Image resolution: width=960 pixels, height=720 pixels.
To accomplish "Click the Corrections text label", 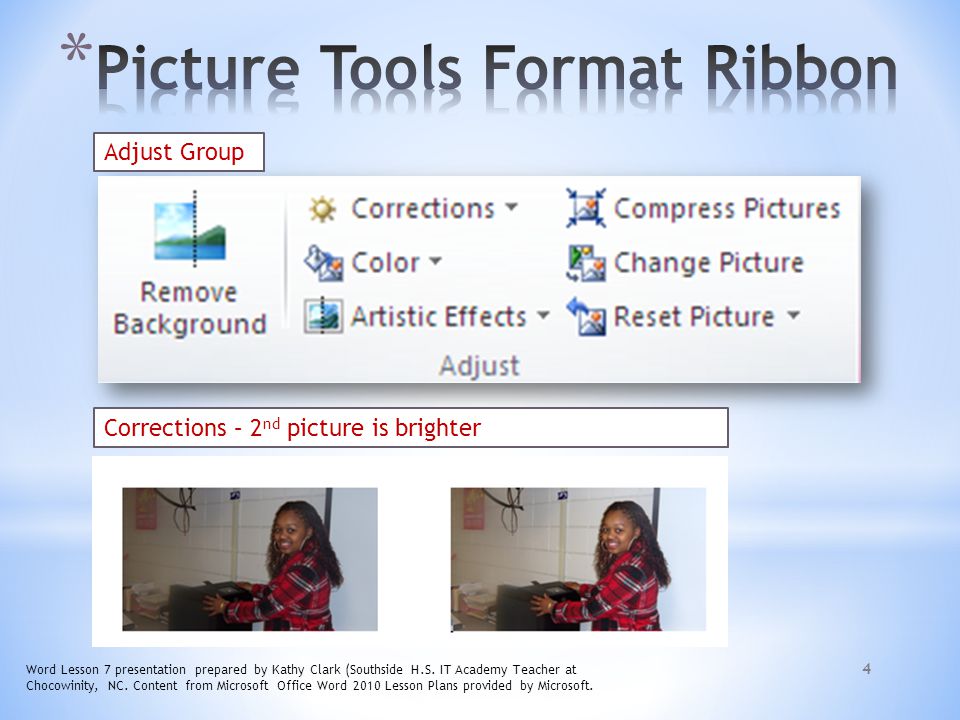I will tap(423, 208).
